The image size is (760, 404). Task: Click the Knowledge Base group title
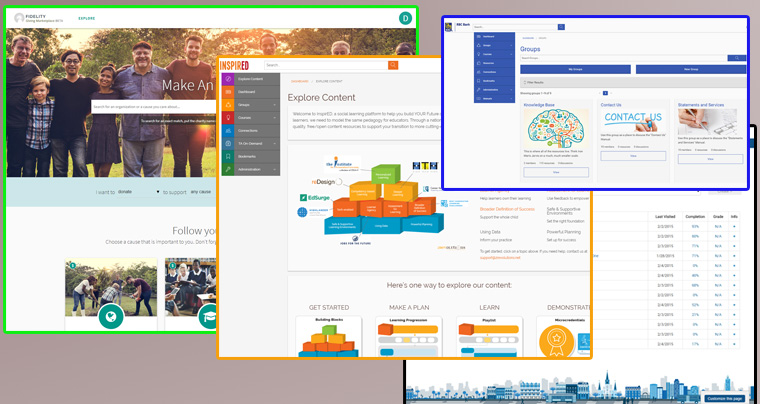(539, 105)
